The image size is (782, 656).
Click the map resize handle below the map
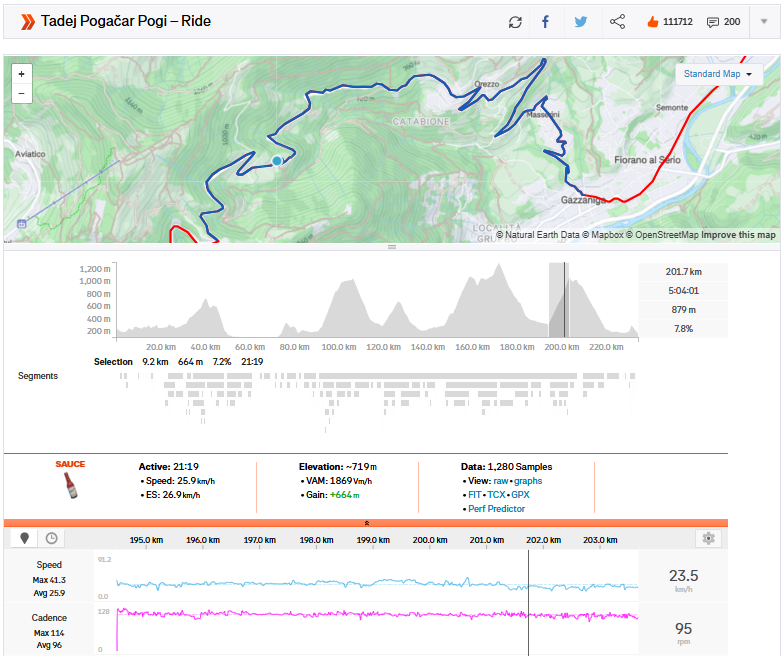(x=391, y=247)
